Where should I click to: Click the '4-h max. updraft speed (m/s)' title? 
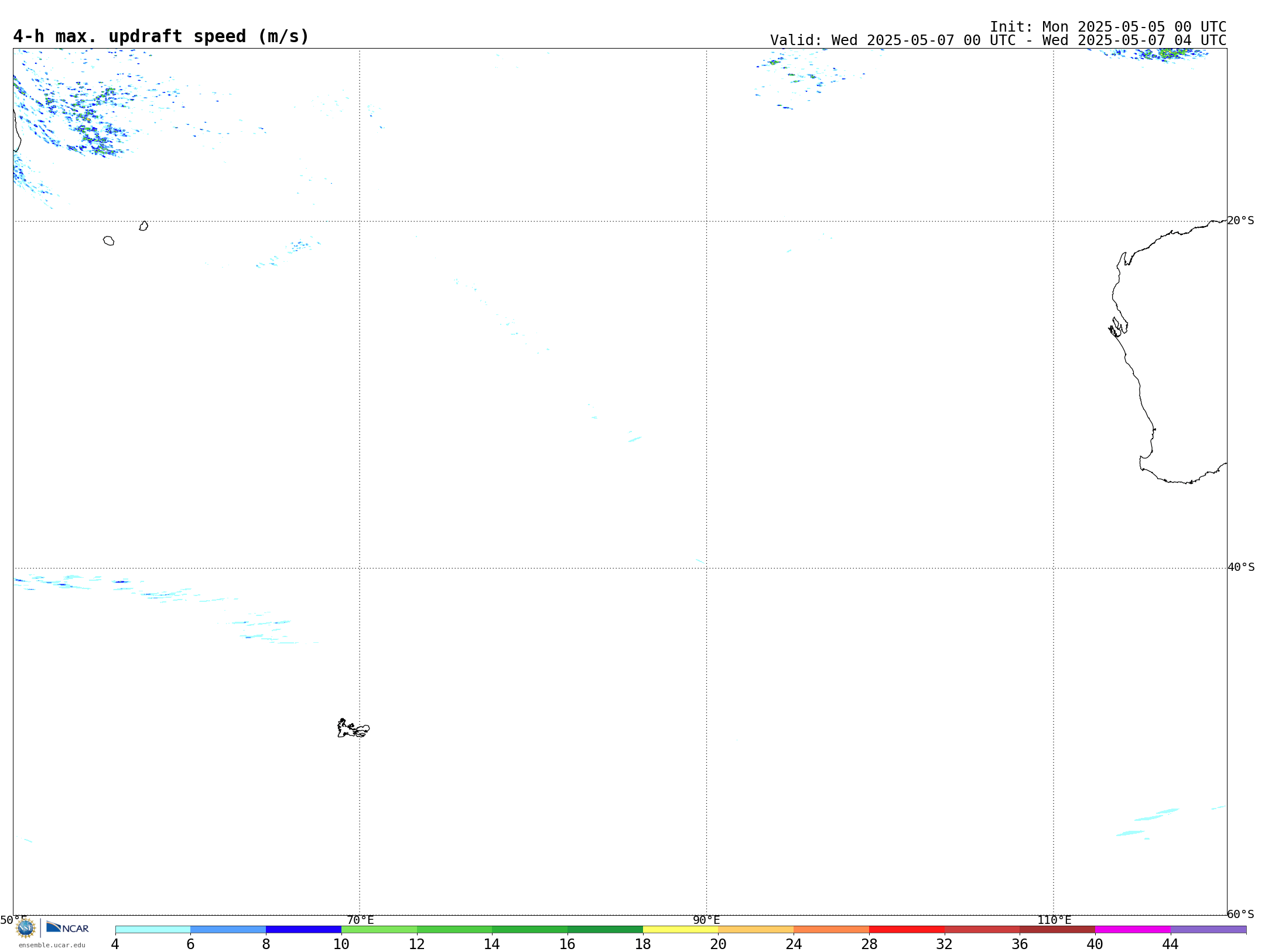(161, 37)
